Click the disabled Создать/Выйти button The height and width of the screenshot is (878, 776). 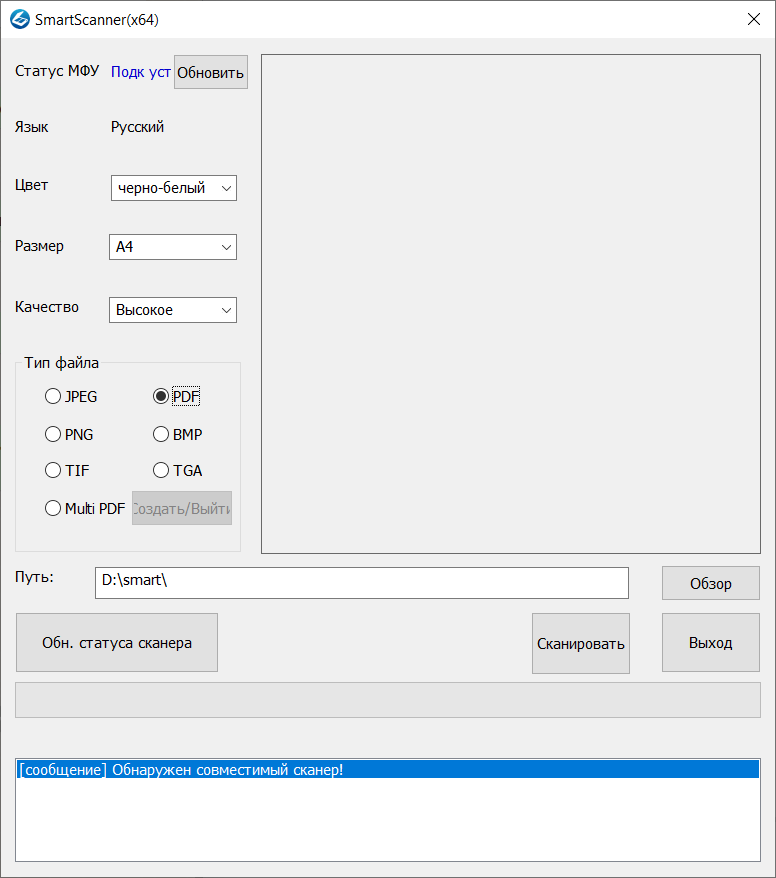[182, 508]
